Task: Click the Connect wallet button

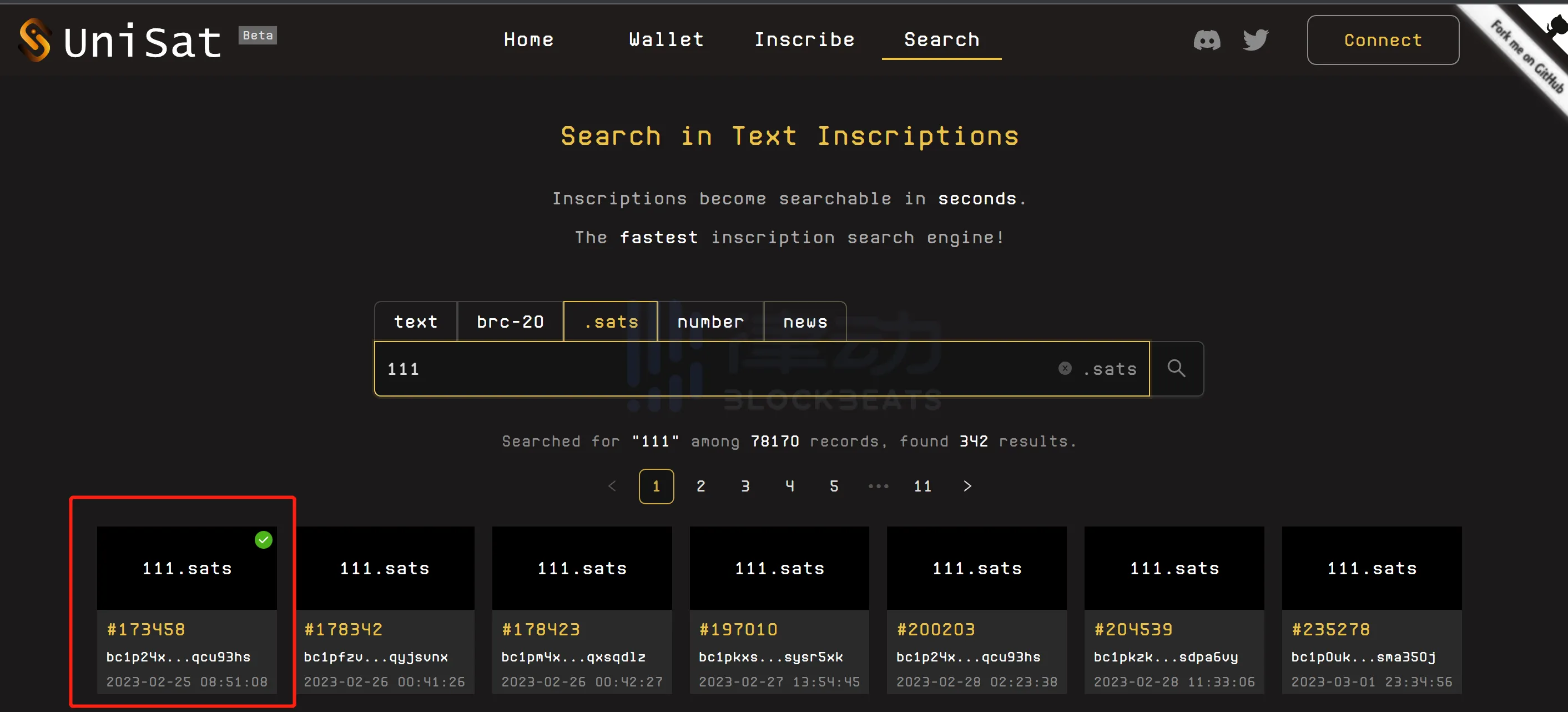Action: (1383, 40)
